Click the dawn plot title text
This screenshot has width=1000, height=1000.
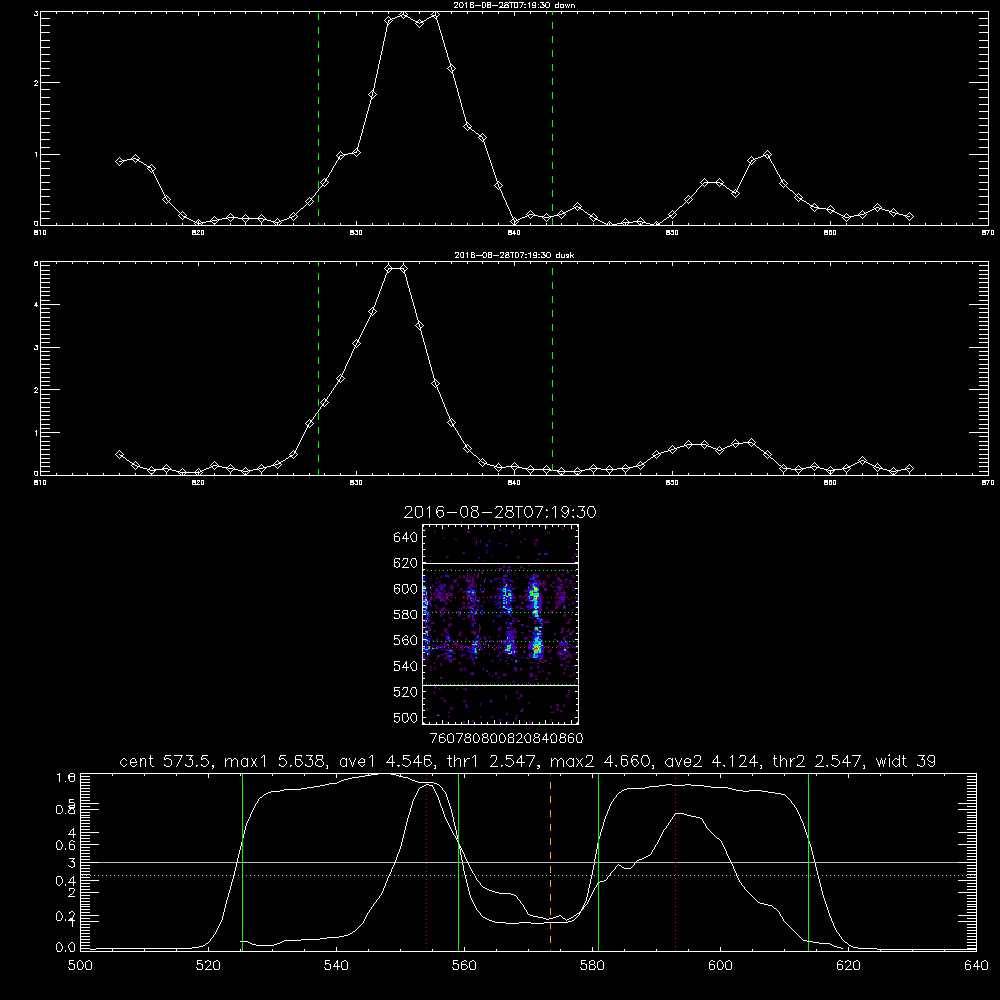click(x=514, y=5)
